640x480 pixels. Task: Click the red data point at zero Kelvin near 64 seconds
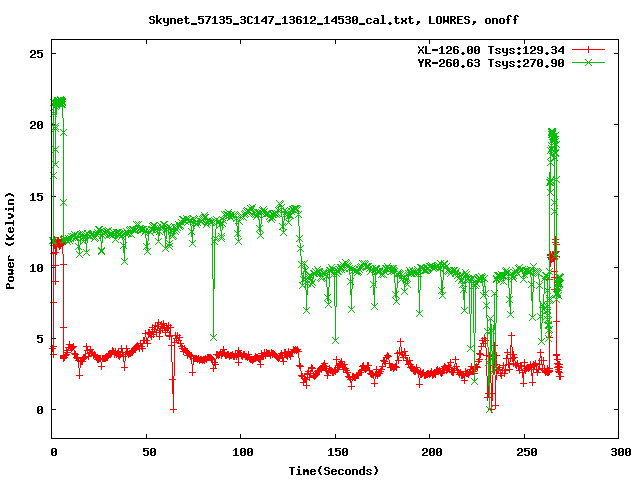coord(173,409)
